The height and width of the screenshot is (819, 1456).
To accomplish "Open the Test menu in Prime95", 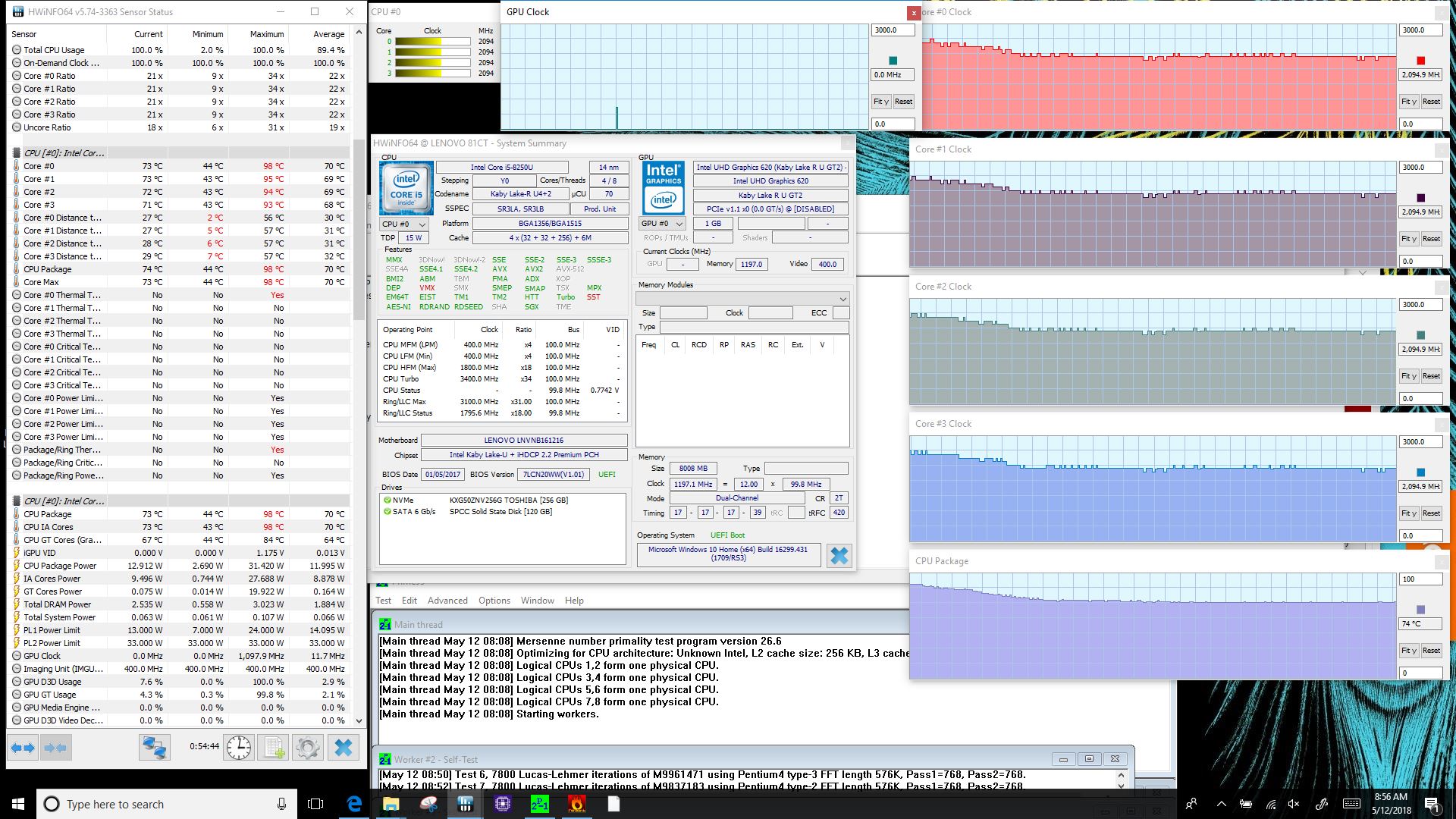I will (x=384, y=601).
